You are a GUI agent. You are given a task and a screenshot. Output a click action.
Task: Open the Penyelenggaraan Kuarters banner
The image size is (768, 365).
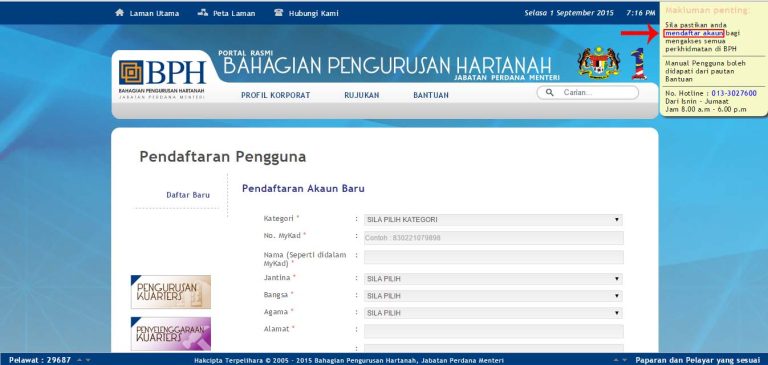[171, 334]
